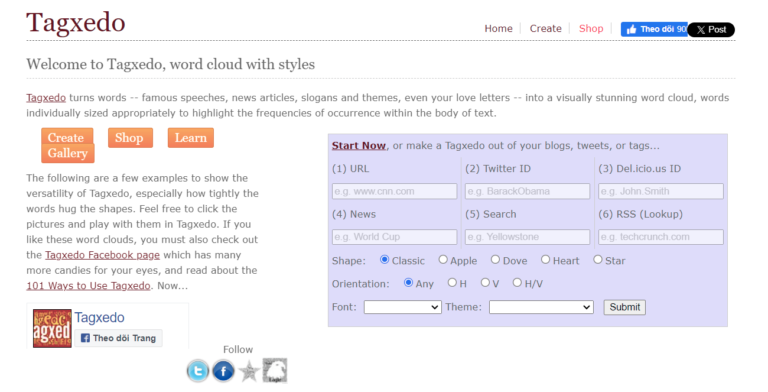Click the Welcome to Tagxedo heading
The image size is (768, 392).
coord(170,64)
